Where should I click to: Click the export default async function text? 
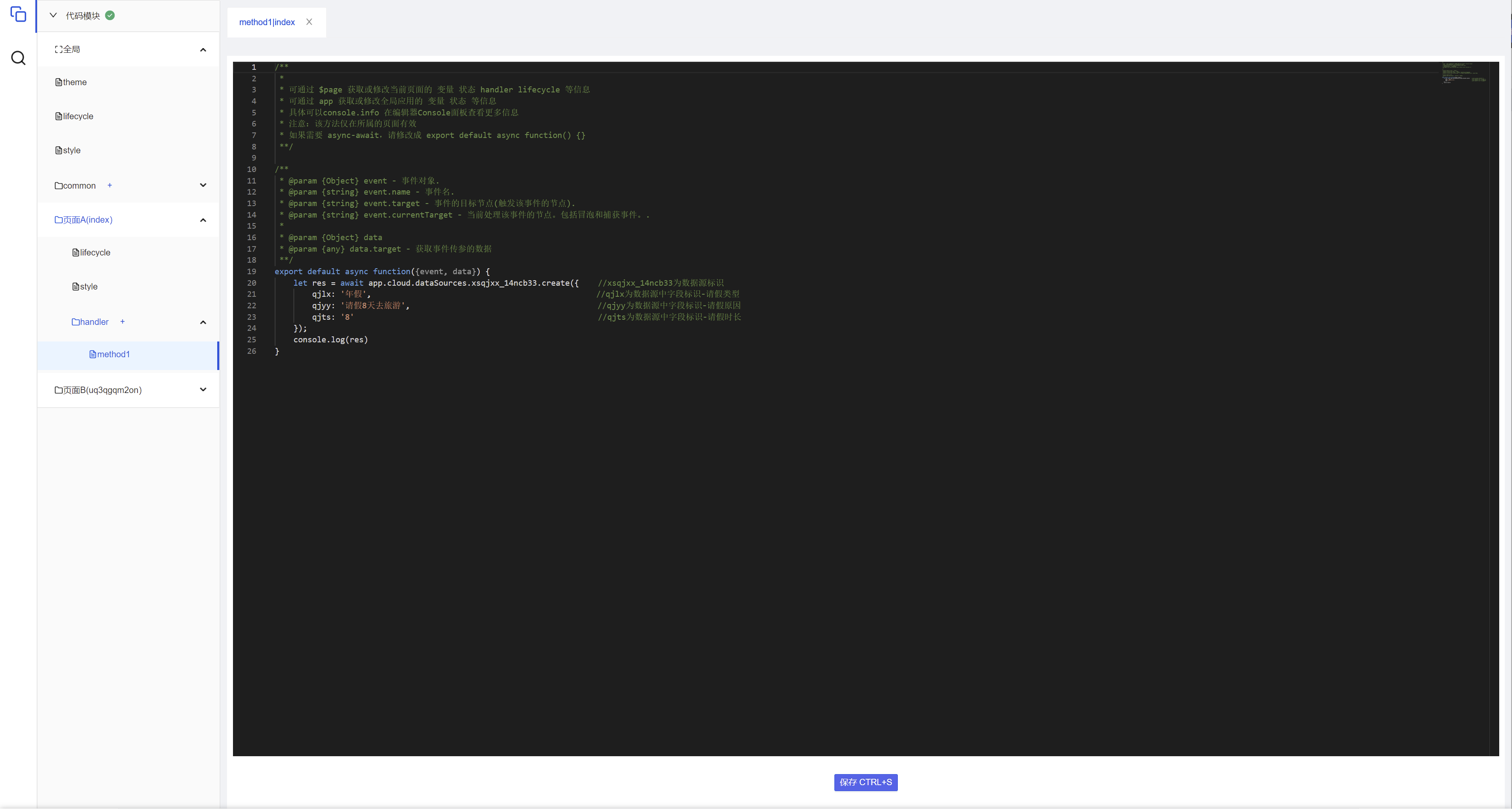coord(342,272)
